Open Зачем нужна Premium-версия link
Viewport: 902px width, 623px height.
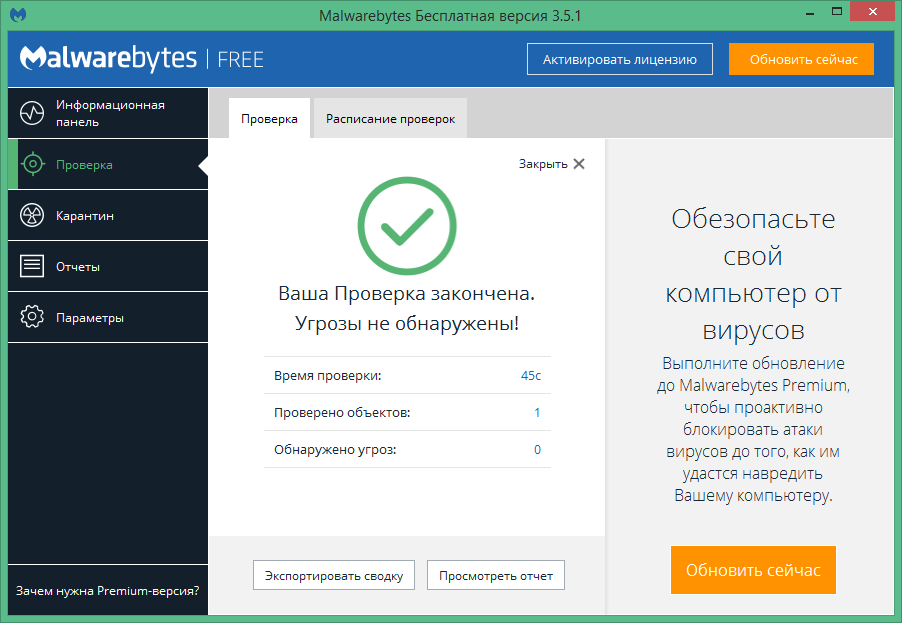coord(108,591)
